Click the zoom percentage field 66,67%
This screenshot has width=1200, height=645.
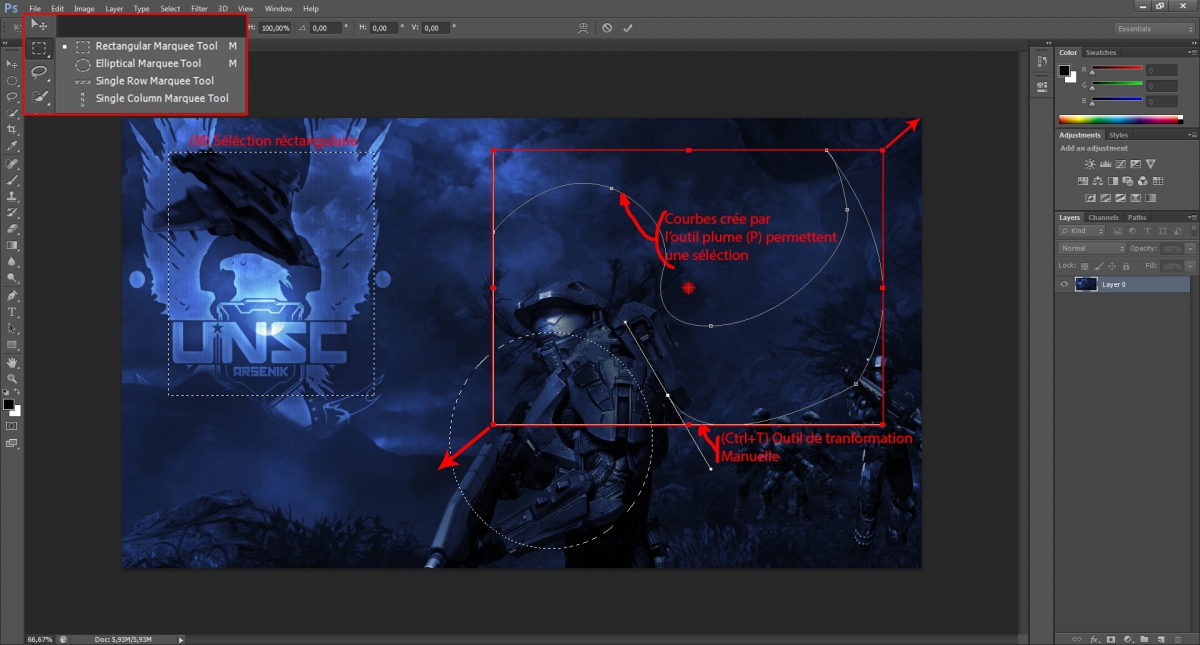tap(40, 638)
